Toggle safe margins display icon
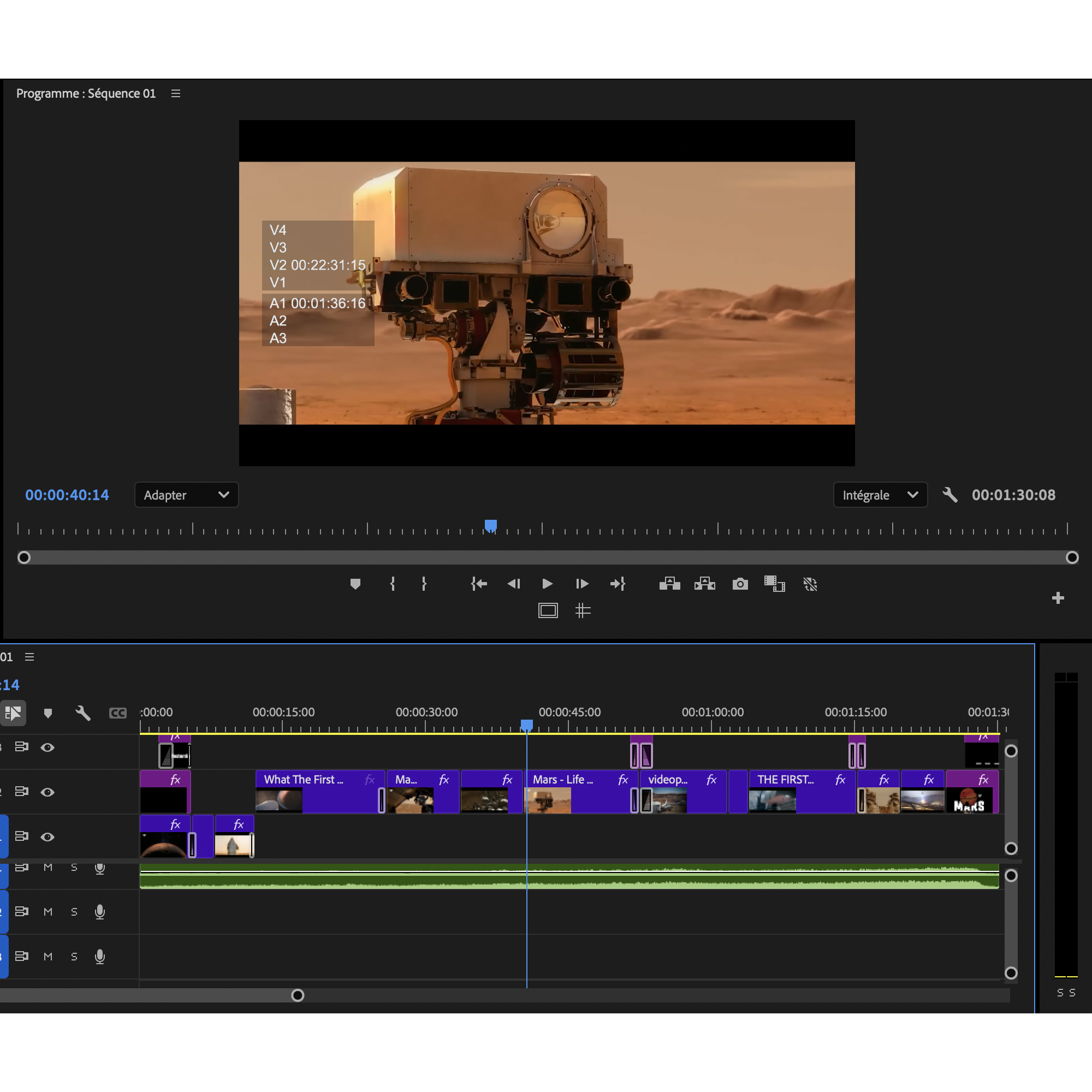 point(548,610)
